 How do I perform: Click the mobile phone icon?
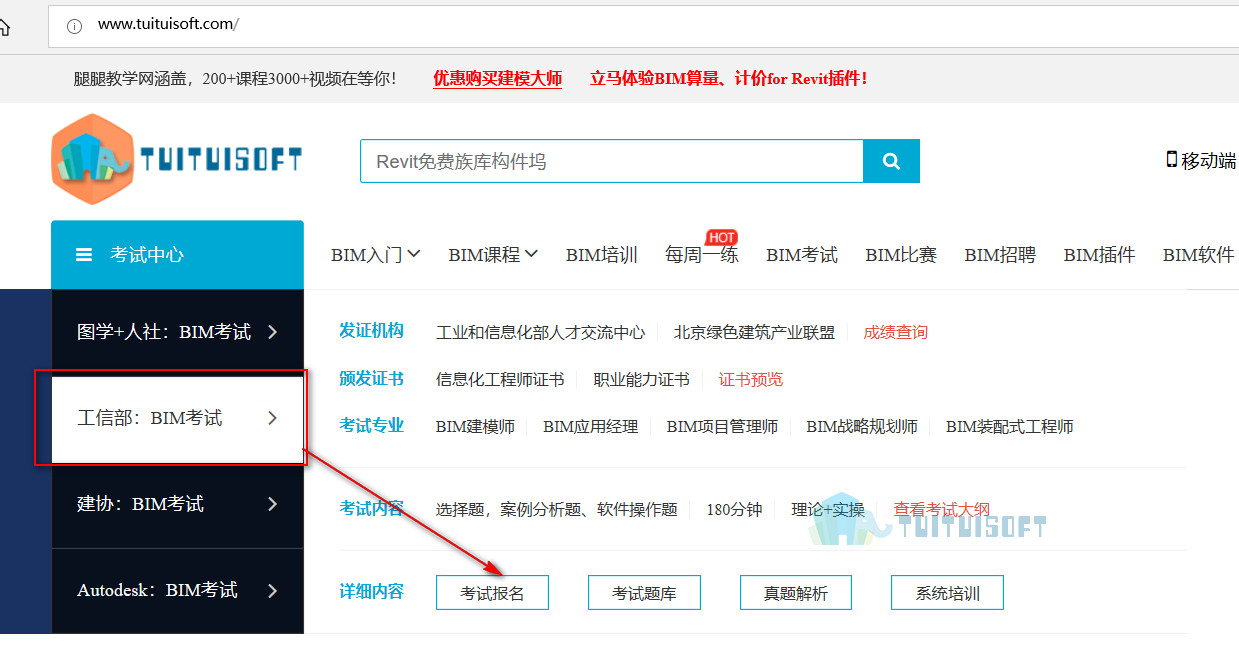pyautogui.click(x=1171, y=159)
